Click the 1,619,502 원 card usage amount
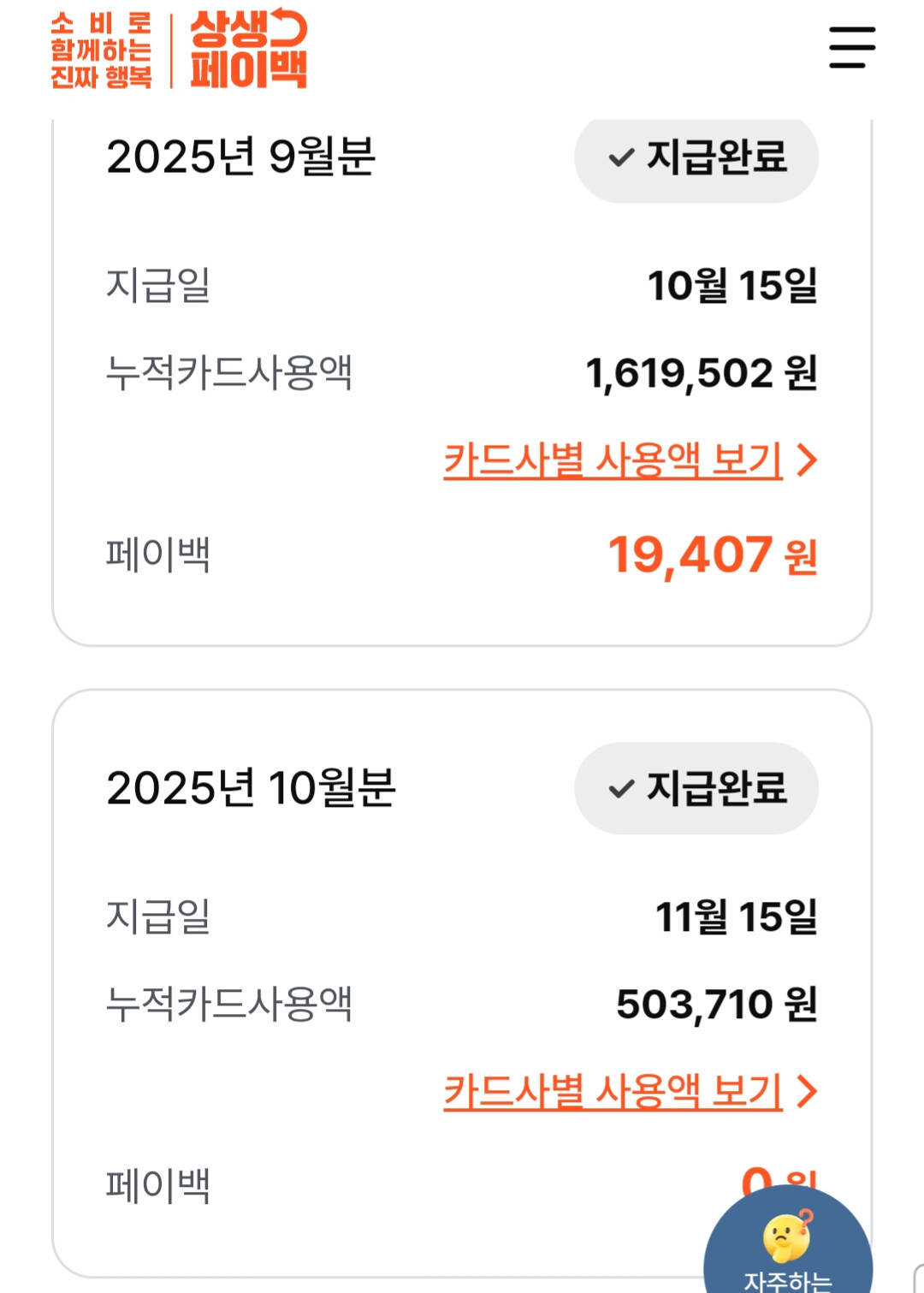The height and width of the screenshot is (1293, 924). [701, 373]
